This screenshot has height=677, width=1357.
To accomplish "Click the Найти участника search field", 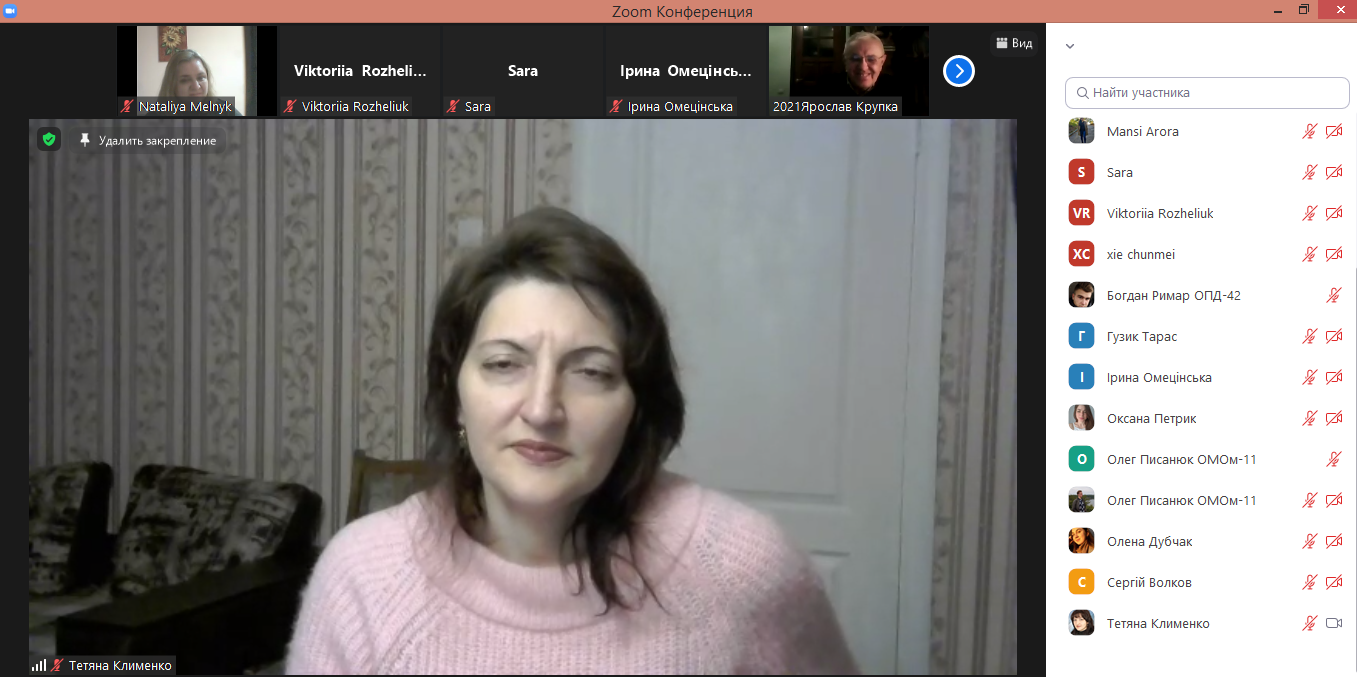I will pos(1207,92).
